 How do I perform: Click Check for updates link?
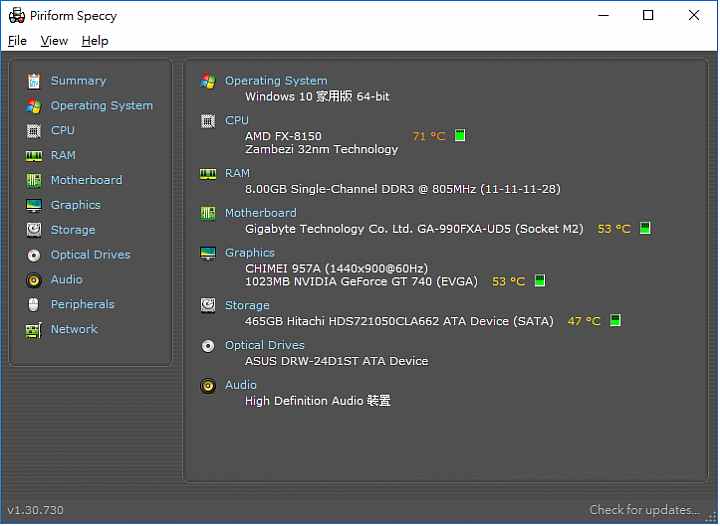[645, 510]
